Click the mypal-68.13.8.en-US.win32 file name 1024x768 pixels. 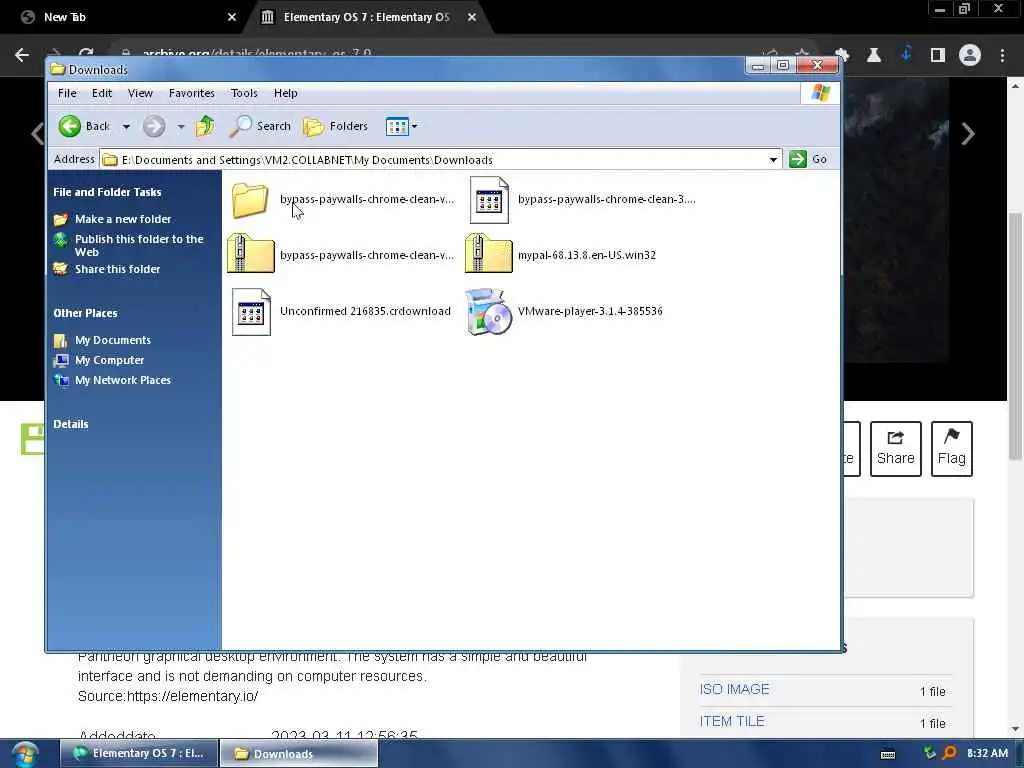tap(586, 255)
